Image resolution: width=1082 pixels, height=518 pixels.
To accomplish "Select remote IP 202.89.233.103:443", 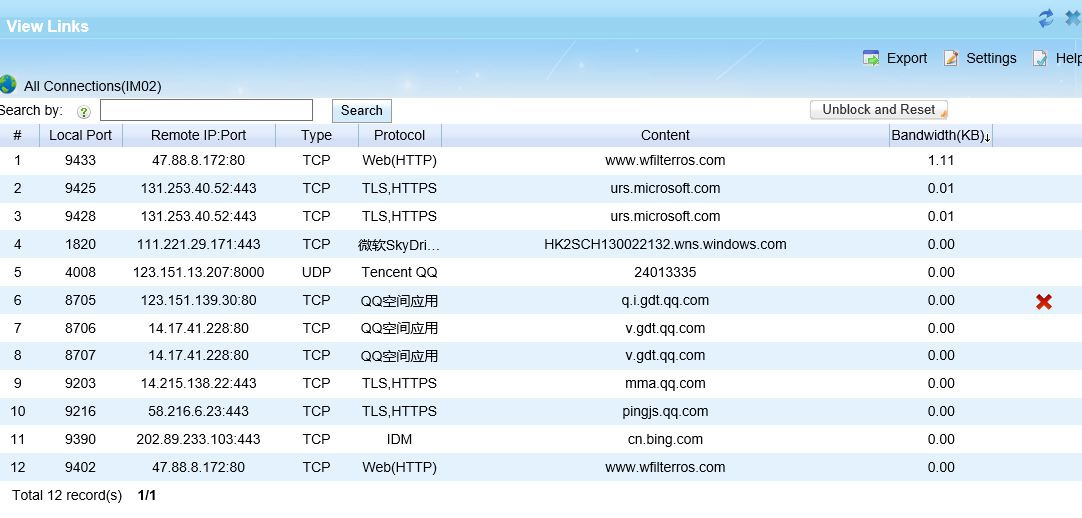I will click(199, 439).
